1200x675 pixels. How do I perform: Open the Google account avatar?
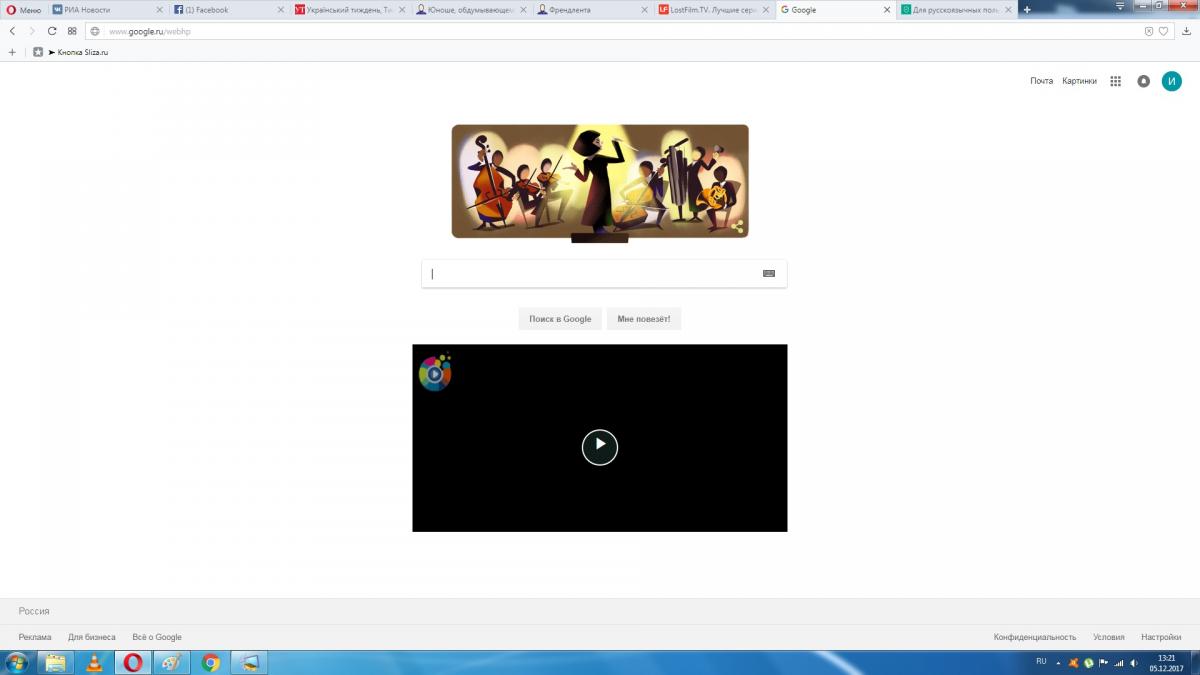(1171, 81)
